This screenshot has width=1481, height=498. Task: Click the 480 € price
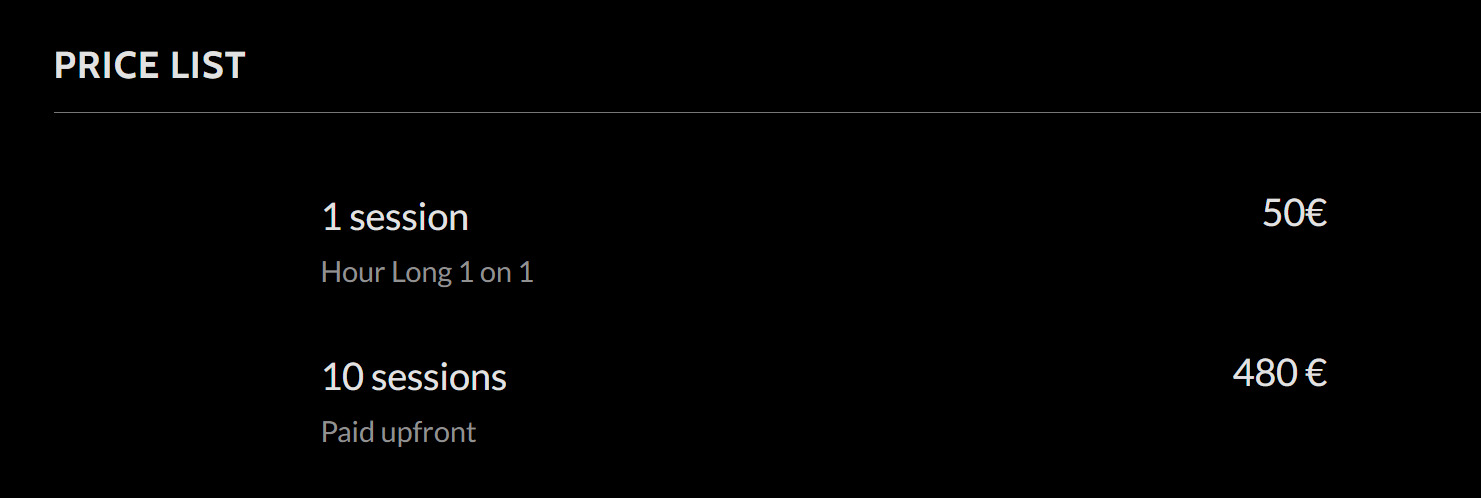click(1279, 373)
